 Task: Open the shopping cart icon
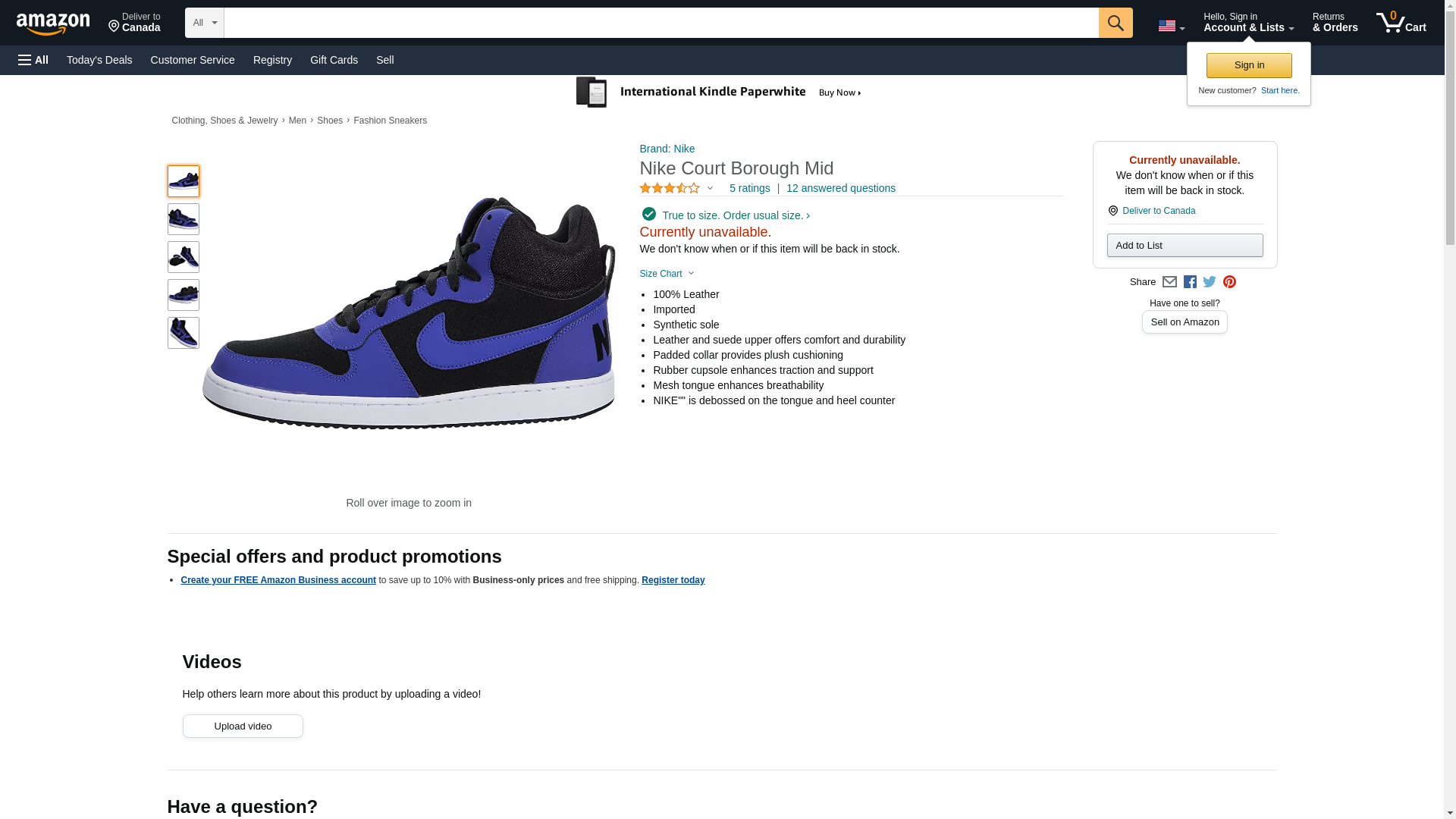coord(1401,22)
